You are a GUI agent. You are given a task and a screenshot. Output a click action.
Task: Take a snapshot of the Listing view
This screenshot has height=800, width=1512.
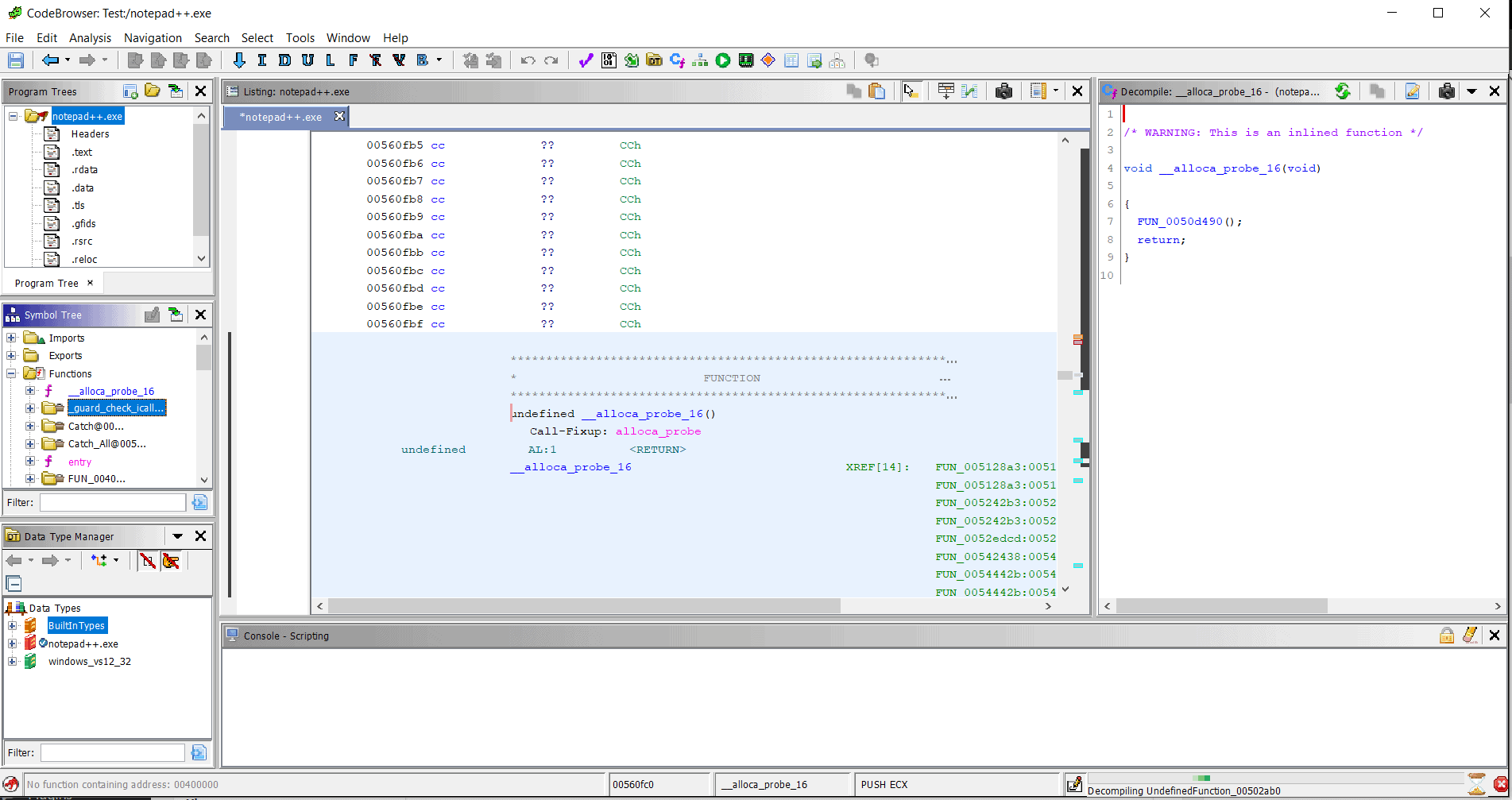click(x=1003, y=91)
